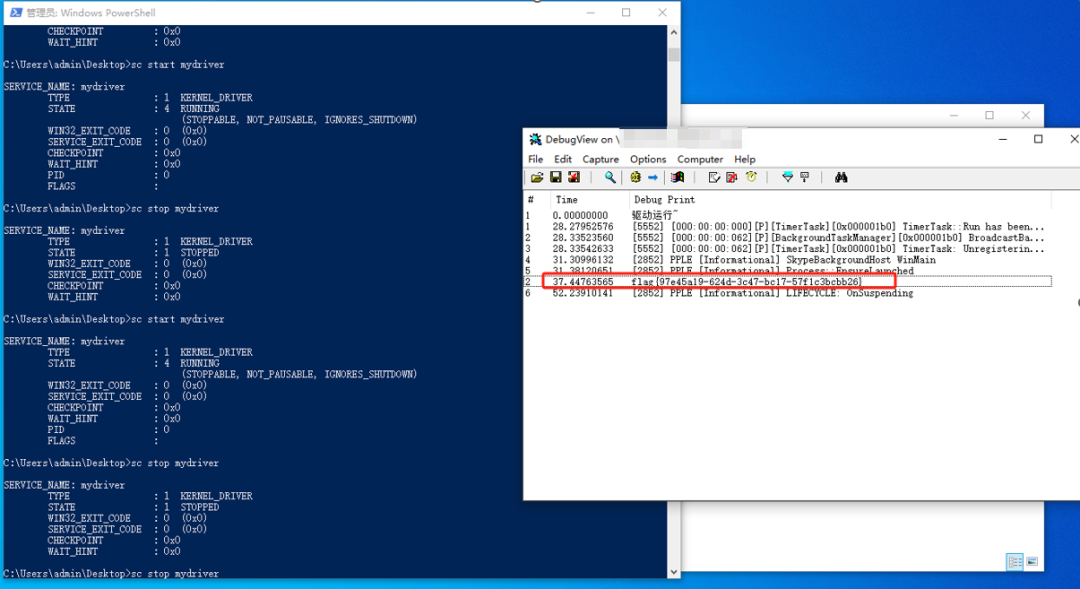Click the Open file icon in DebugView toolbar
Viewport: 1080px width, 589px height.
[537, 178]
